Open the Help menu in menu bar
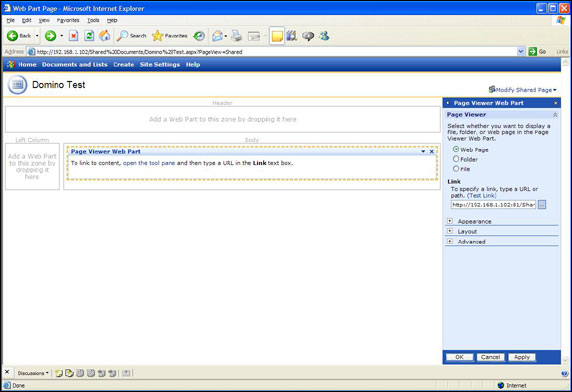This screenshot has width=572, height=392. (112, 20)
